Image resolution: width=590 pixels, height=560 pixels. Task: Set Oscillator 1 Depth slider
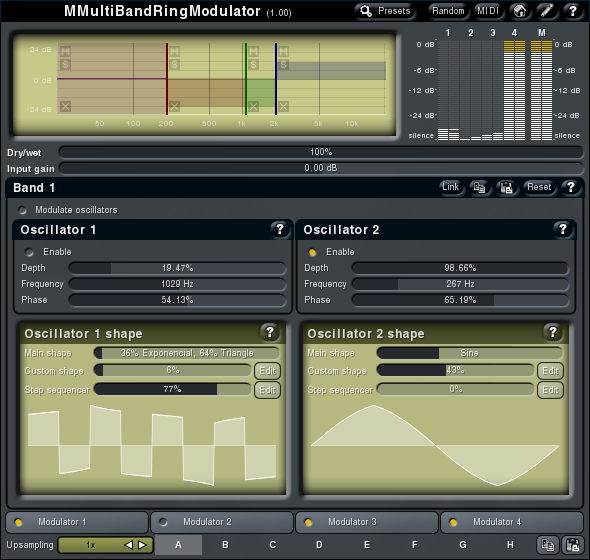coord(177,268)
